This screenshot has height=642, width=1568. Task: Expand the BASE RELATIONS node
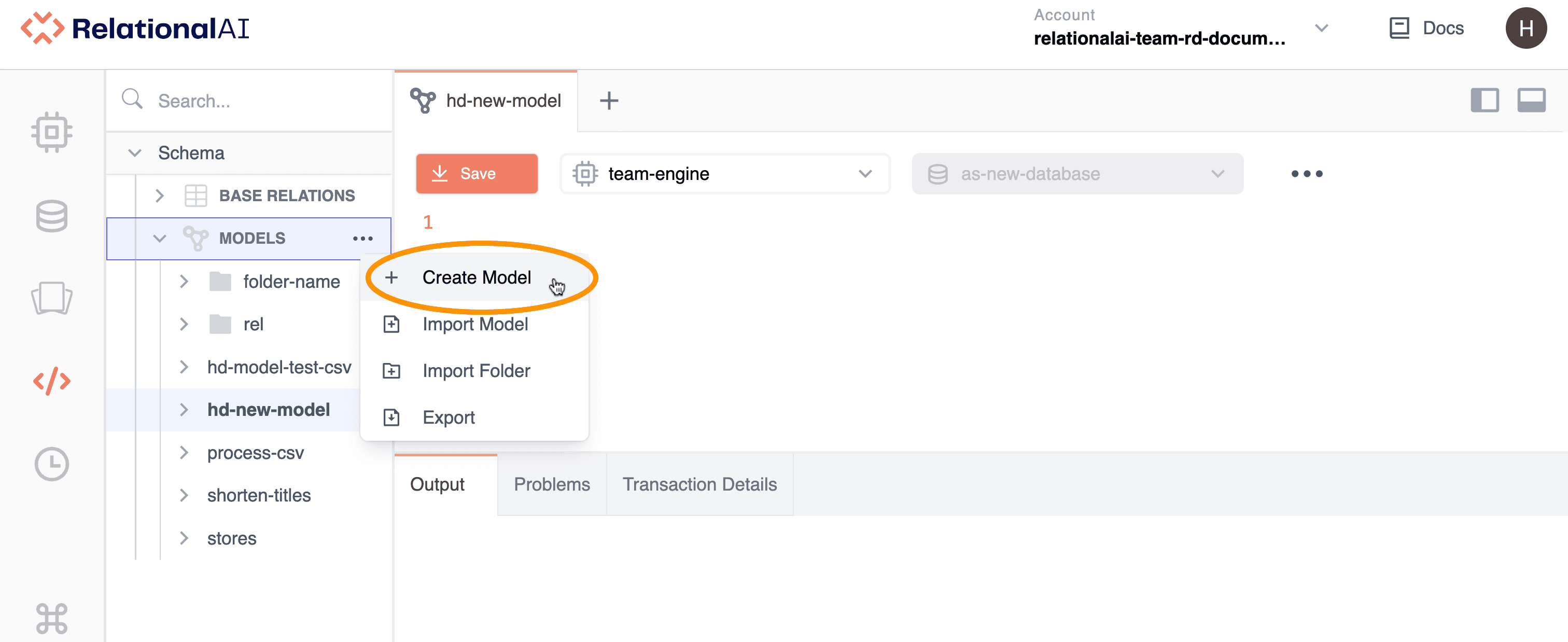coord(160,196)
